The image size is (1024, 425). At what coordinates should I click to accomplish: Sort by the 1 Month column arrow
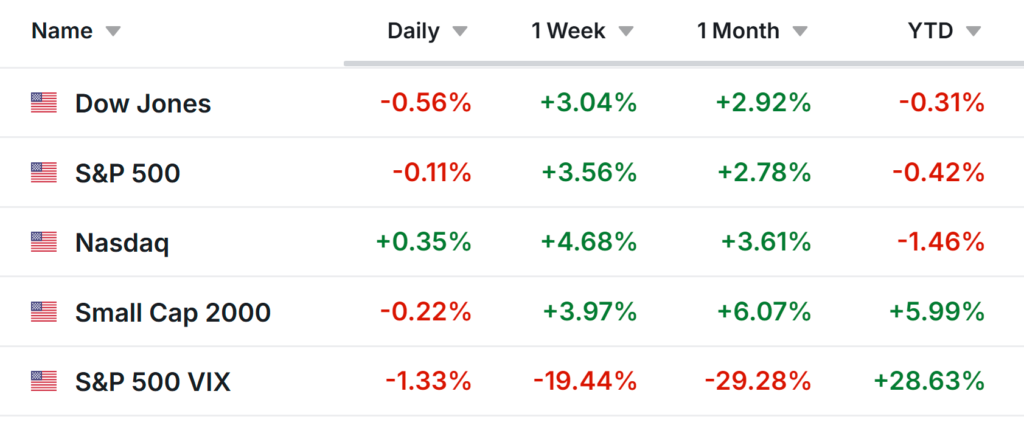coord(799,32)
